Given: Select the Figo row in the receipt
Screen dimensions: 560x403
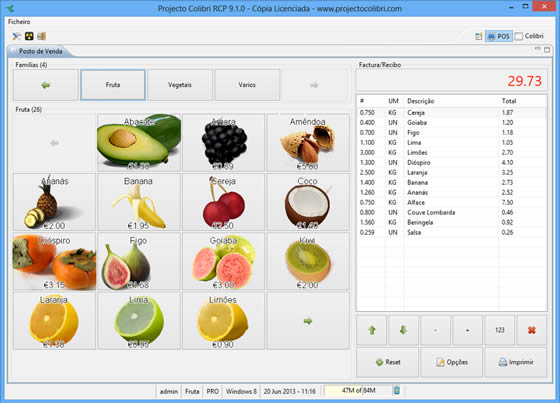Looking at the screenshot, I should [x=451, y=133].
